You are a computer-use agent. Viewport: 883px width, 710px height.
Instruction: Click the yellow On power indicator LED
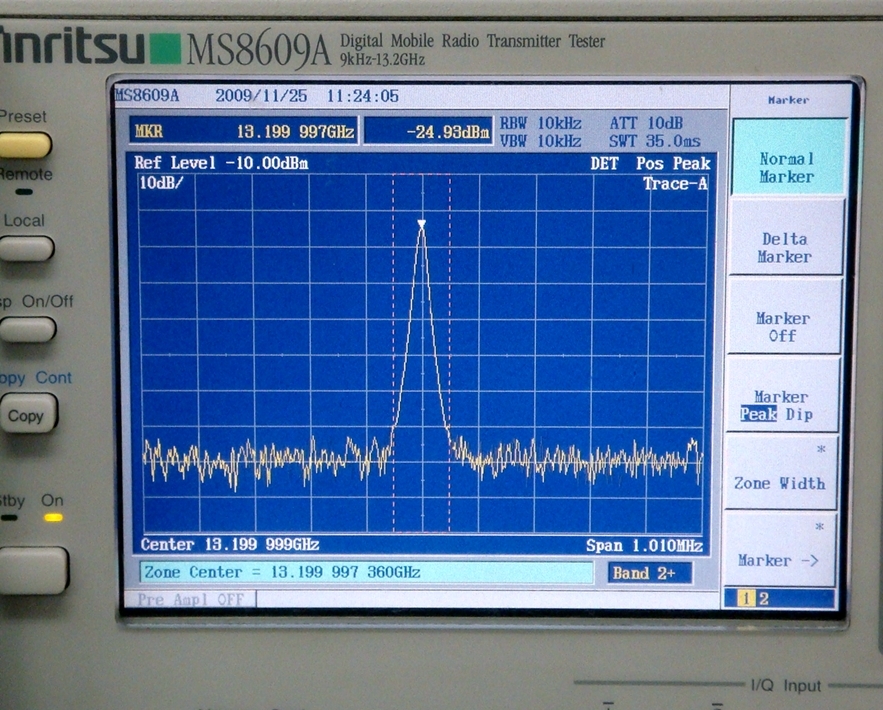[53, 517]
